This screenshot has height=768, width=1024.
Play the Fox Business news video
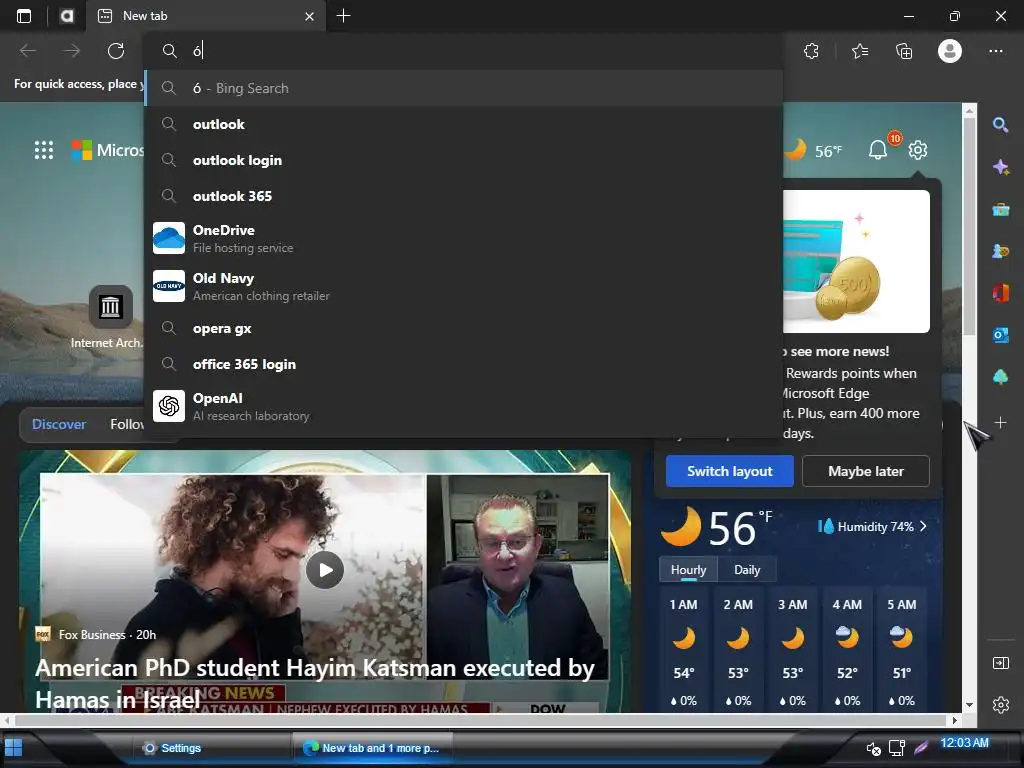pyautogui.click(x=325, y=570)
